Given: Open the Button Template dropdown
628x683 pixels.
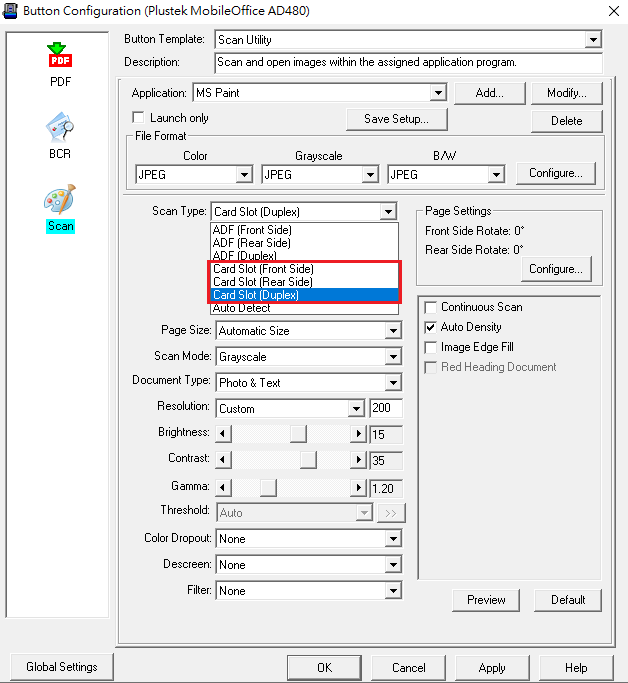Looking at the screenshot, I should click(594, 40).
